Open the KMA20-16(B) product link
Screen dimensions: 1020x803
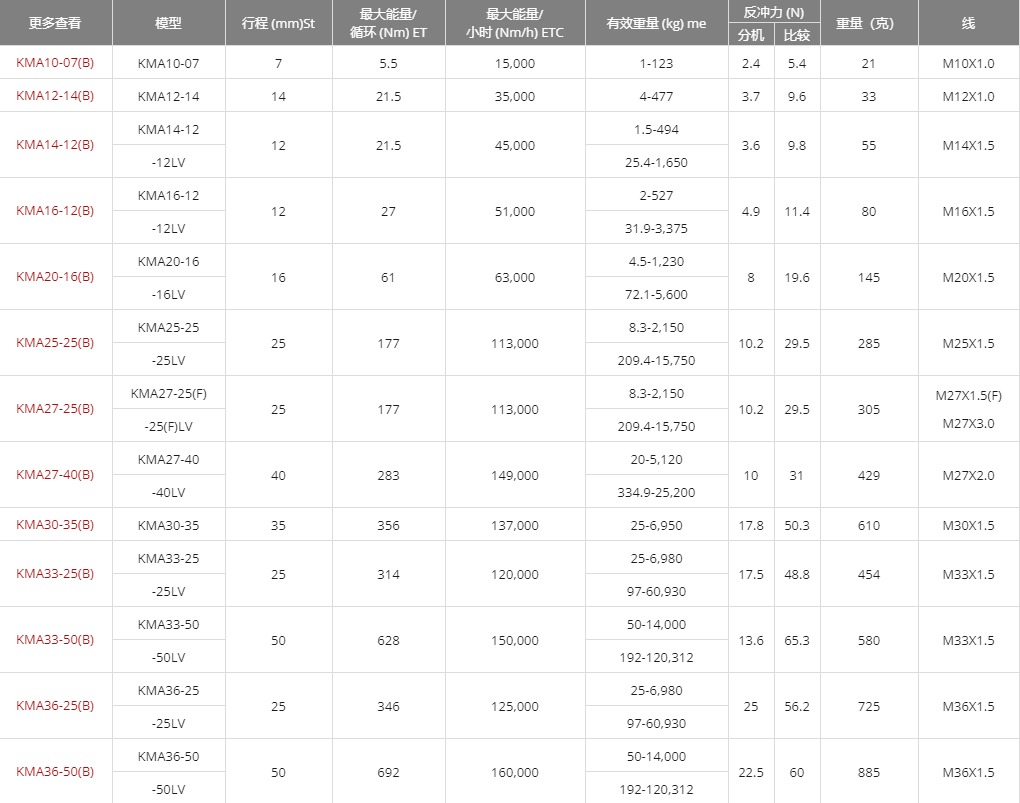coord(55,277)
